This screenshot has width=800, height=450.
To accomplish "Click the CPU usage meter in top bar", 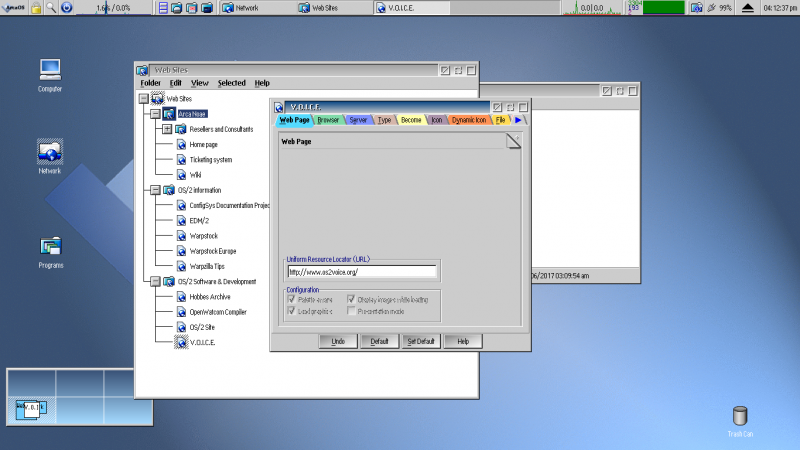I will (x=113, y=8).
